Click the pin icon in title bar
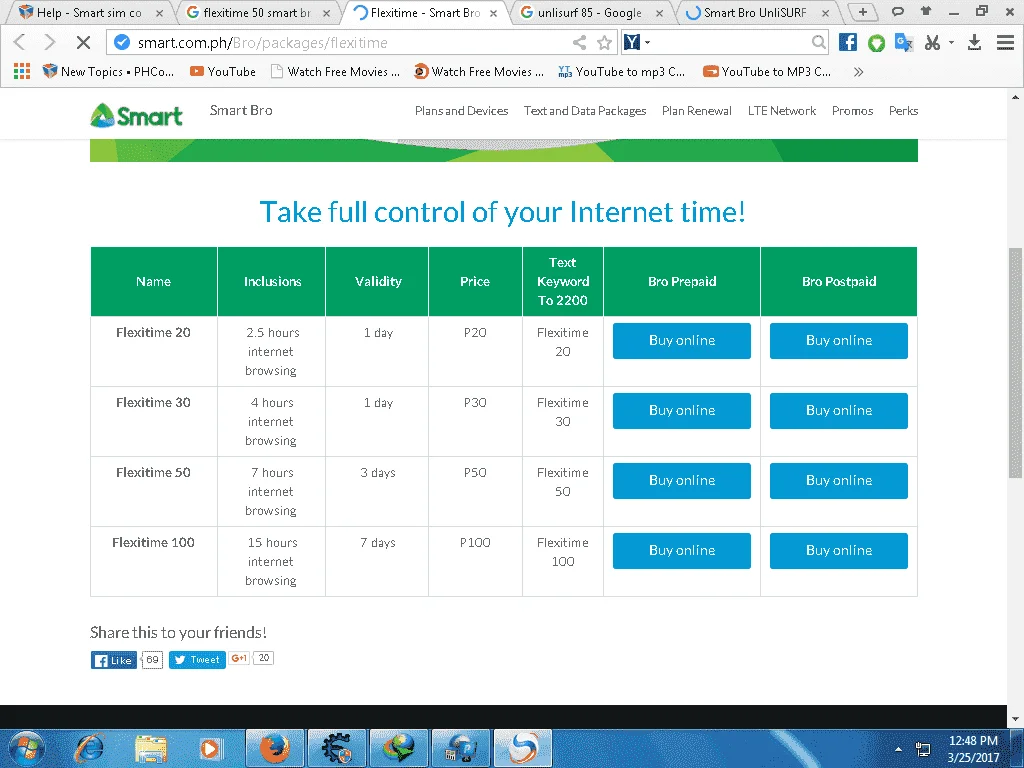 point(925,10)
